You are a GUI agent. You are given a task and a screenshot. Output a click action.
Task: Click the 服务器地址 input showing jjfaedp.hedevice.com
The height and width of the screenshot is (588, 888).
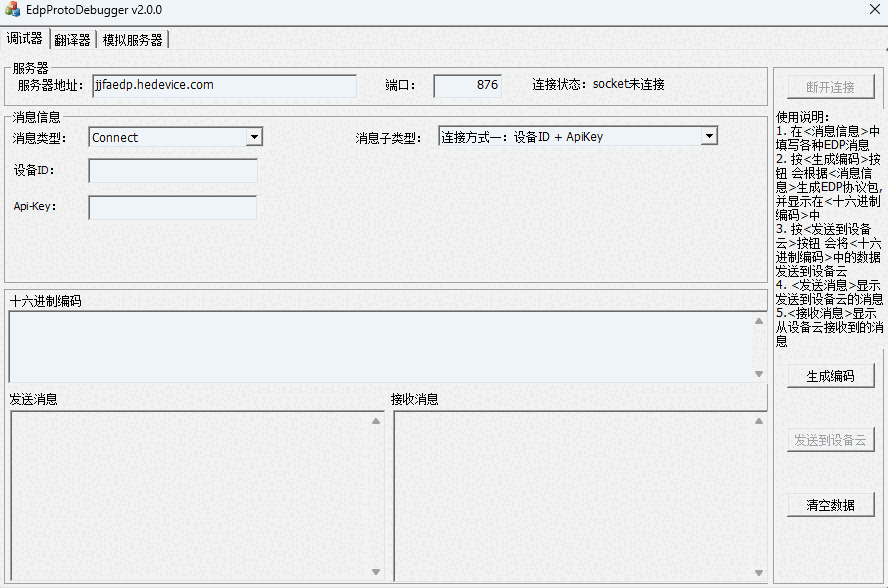coord(224,86)
